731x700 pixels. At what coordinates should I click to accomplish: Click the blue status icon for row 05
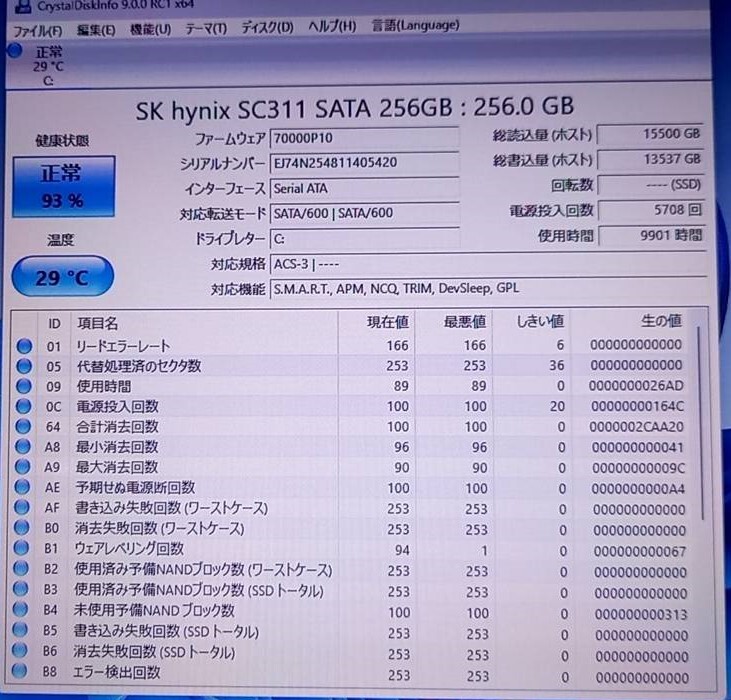tap(24, 366)
